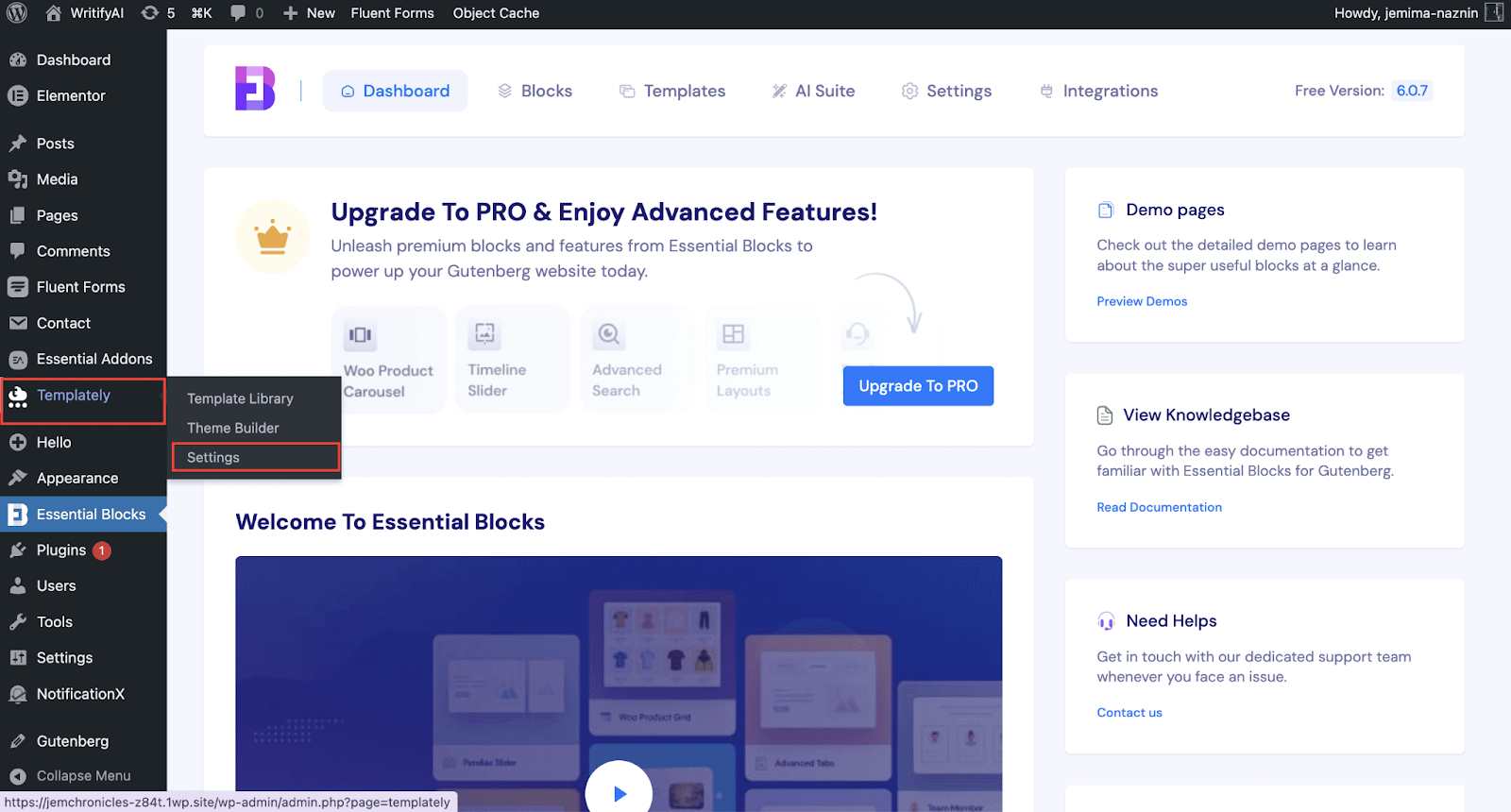This screenshot has width=1511, height=812.
Task: Click the ⌘K command palette shortcut
Action: point(201,13)
